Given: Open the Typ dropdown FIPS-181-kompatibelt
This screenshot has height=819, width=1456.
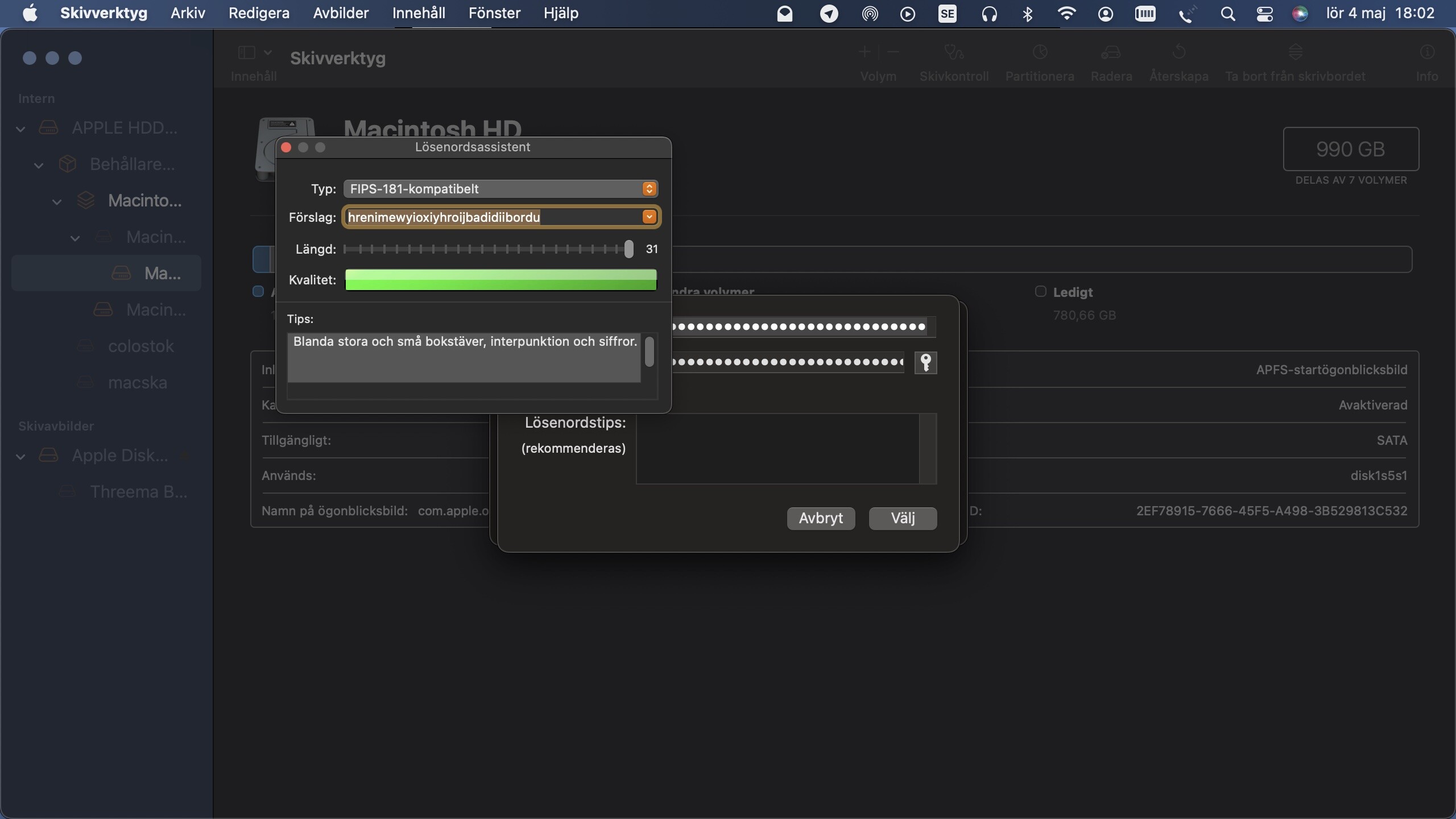Looking at the screenshot, I should [x=500, y=189].
